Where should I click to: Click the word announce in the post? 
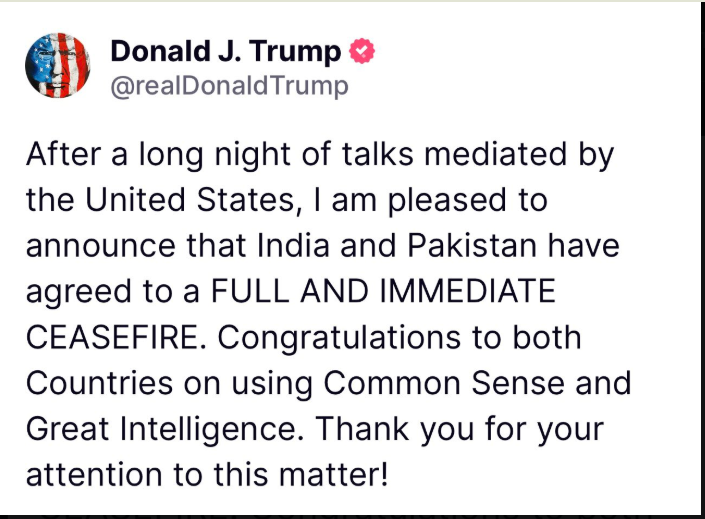click(x=101, y=246)
